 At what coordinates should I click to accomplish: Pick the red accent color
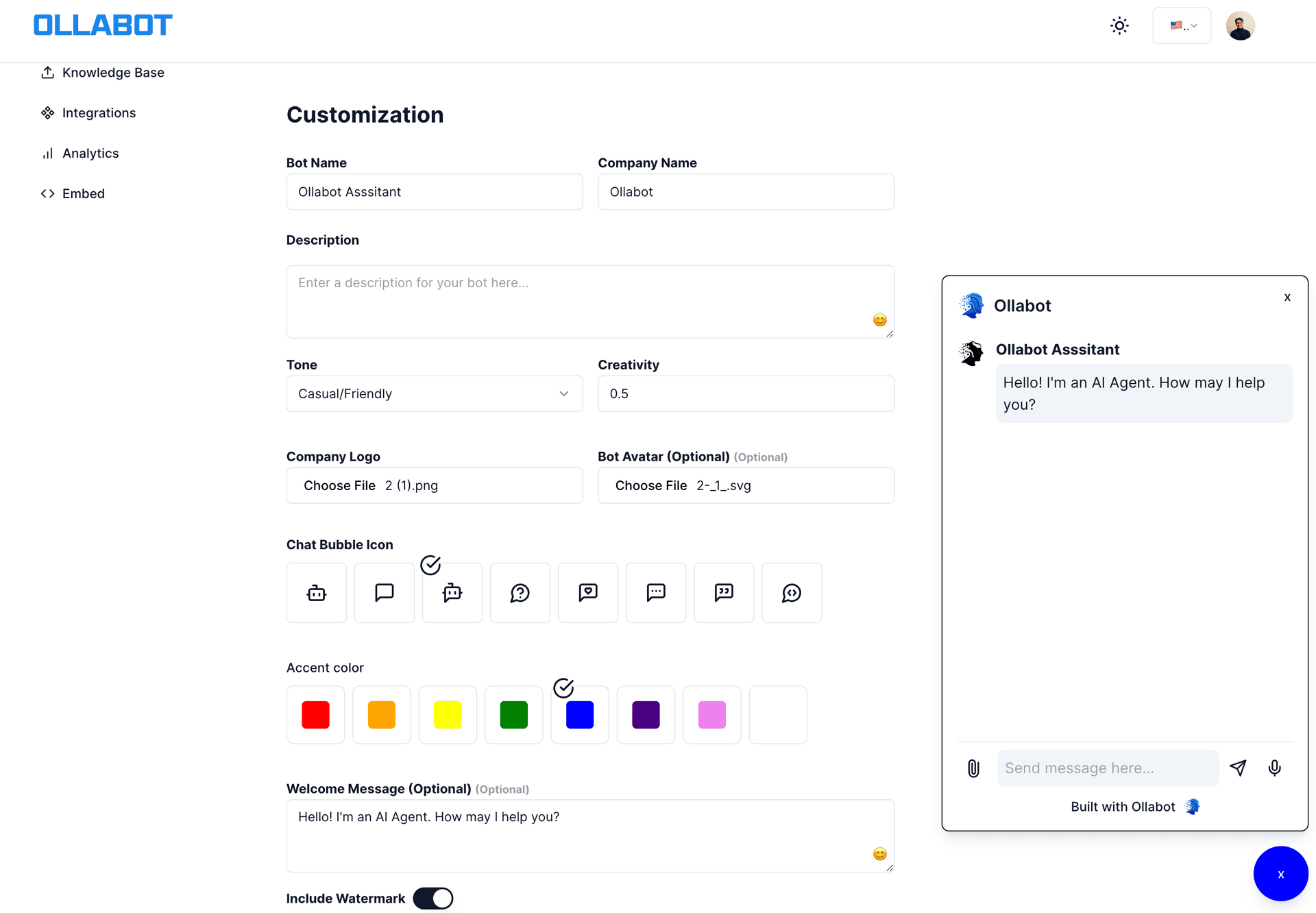(315, 715)
